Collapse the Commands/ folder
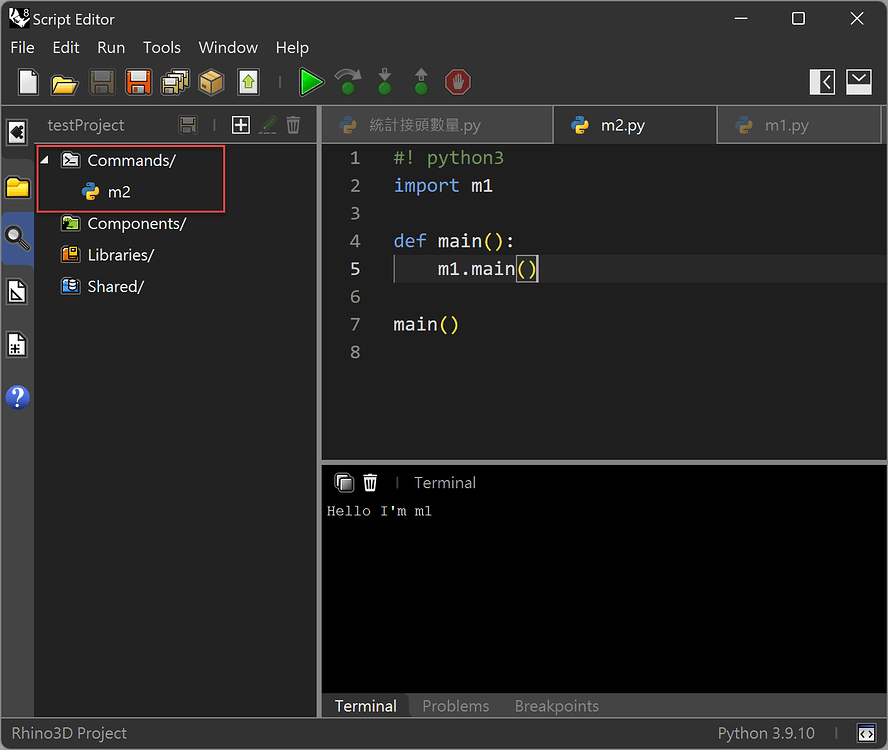 [x=44, y=159]
